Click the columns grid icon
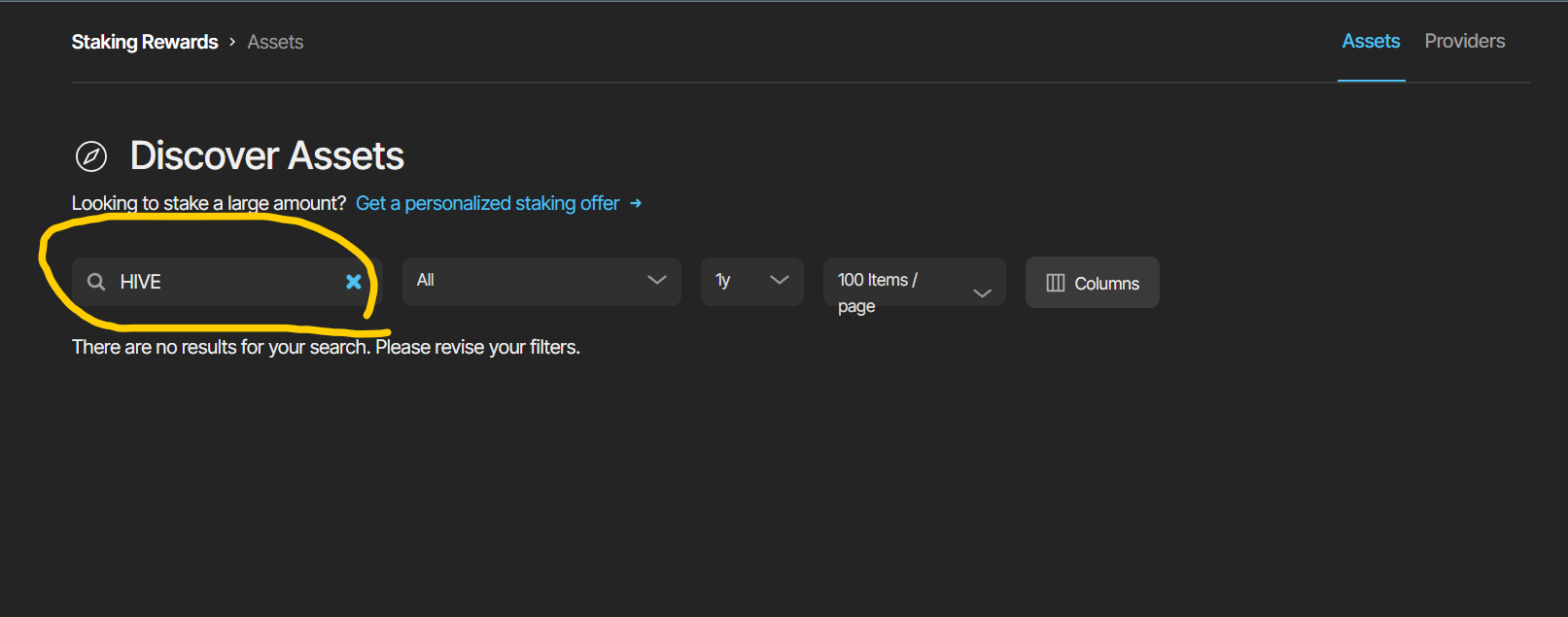This screenshot has height=617, width=1568. pyautogui.click(x=1056, y=283)
